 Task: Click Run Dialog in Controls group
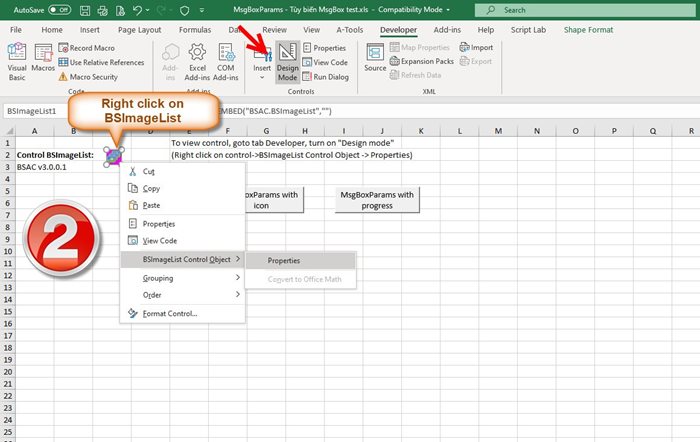click(x=325, y=77)
